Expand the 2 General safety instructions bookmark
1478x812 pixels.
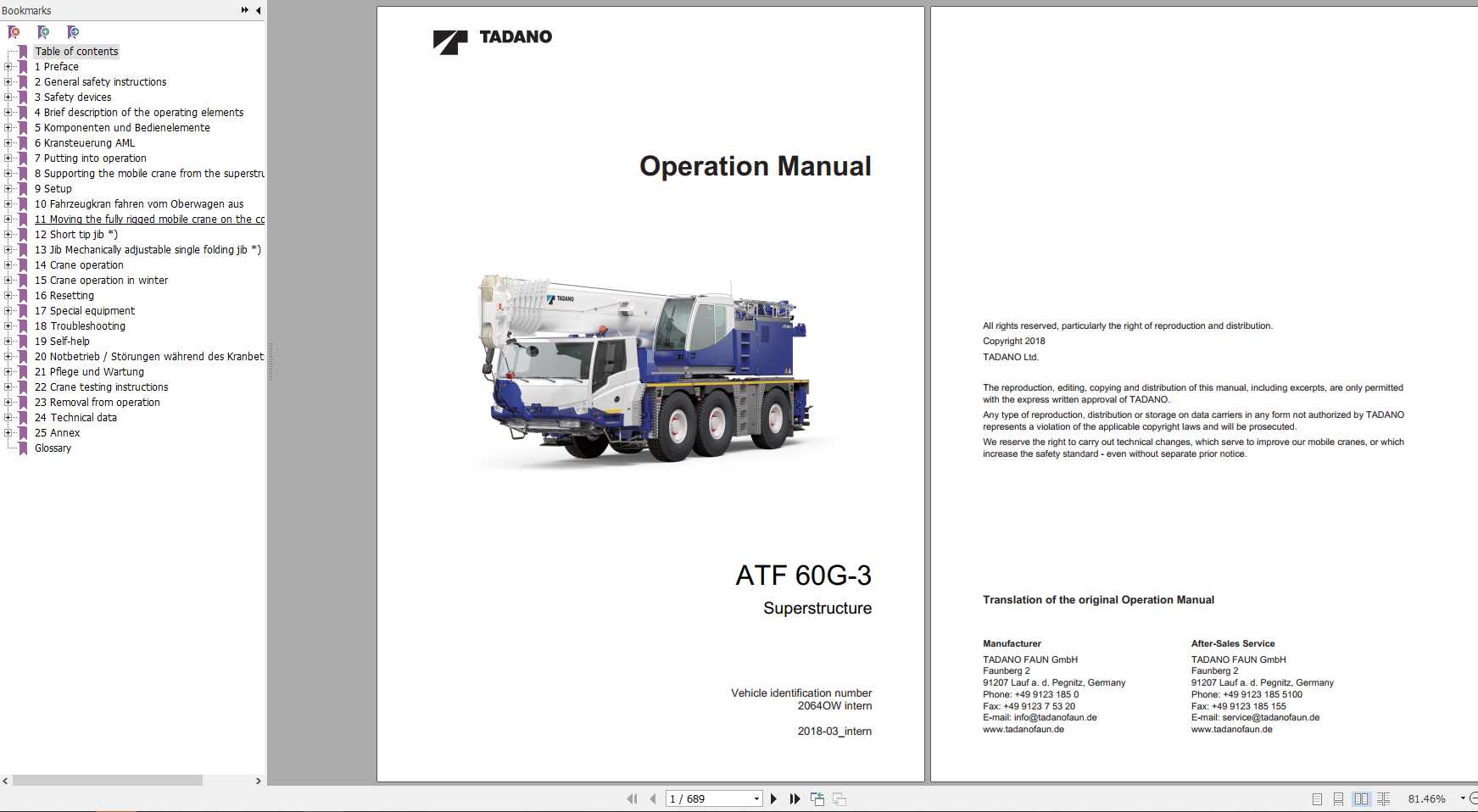tap(8, 81)
